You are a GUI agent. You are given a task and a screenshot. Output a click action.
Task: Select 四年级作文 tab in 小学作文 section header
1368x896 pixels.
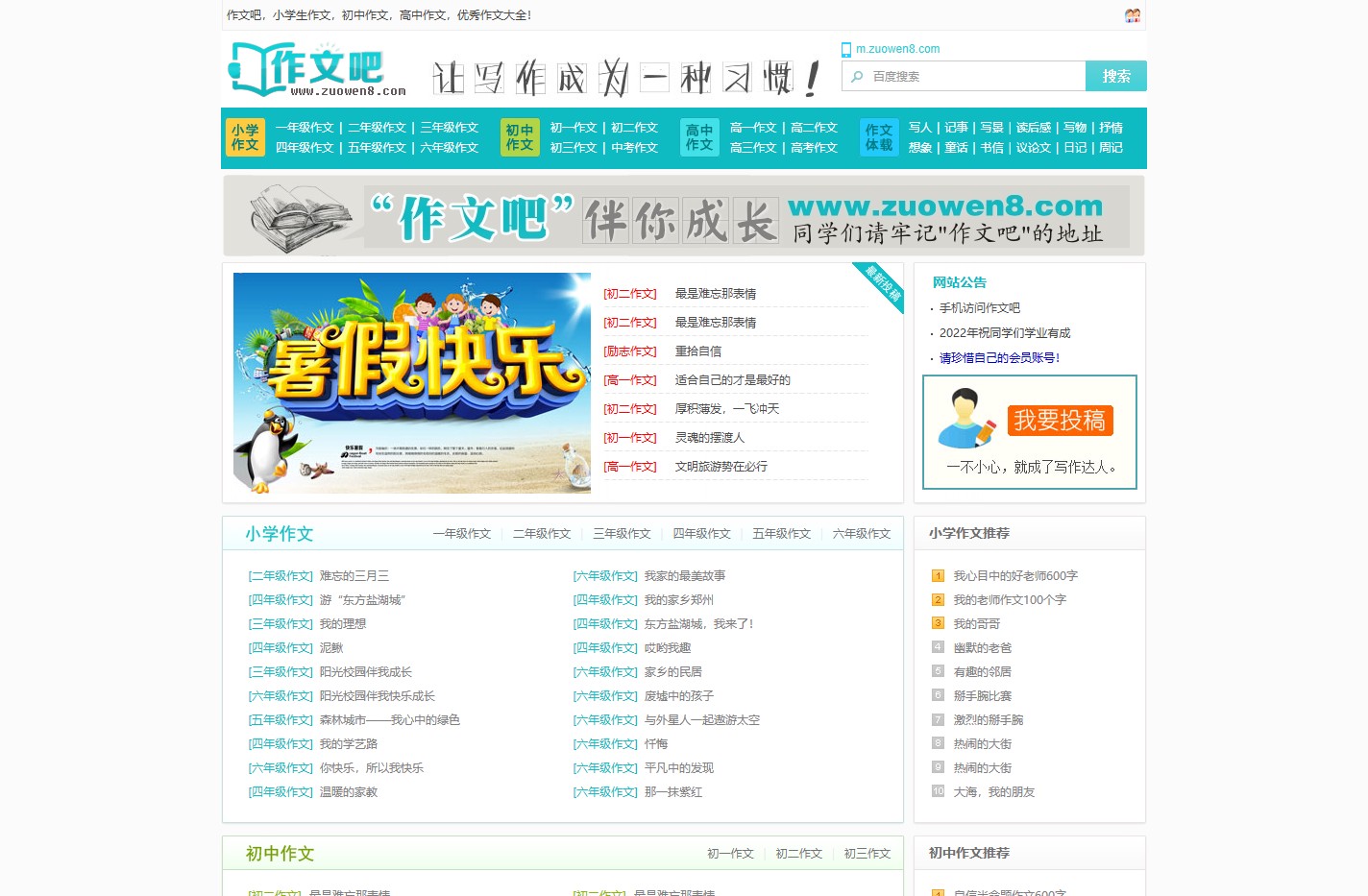[701, 534]
